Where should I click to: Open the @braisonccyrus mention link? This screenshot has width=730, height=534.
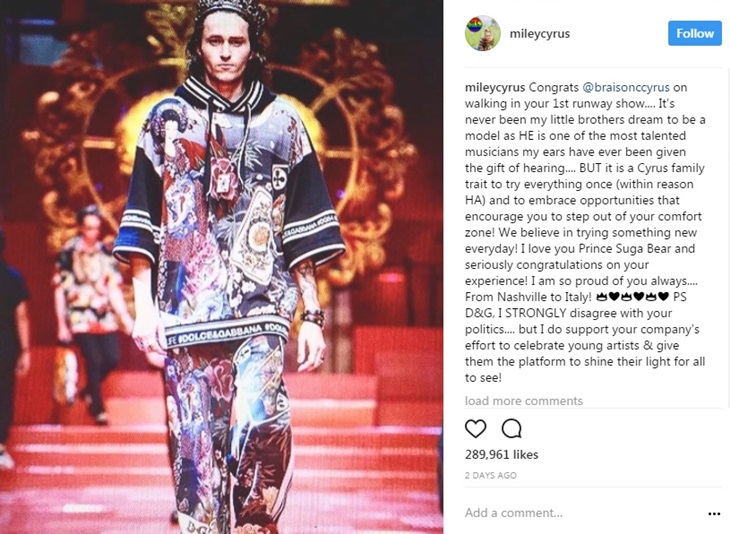pyautogui.click(x=626, y=87)
